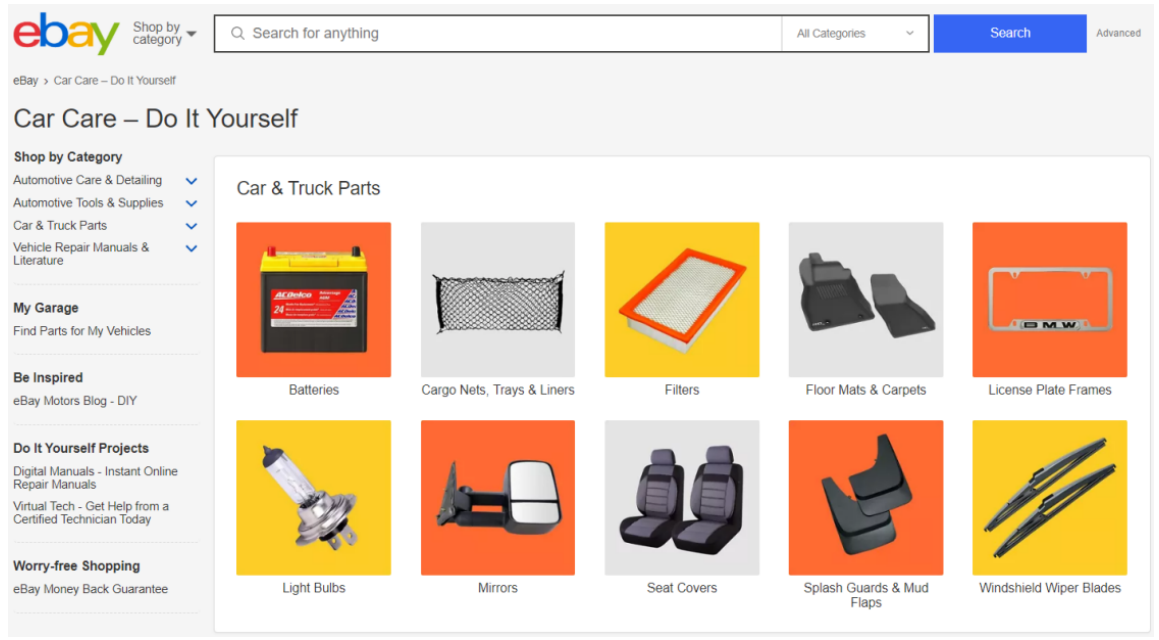Expand Vehicle Repair Manuals & Literature chevron
The height and width of the screenshot is (640, 1159).
[x=191, y=248]
